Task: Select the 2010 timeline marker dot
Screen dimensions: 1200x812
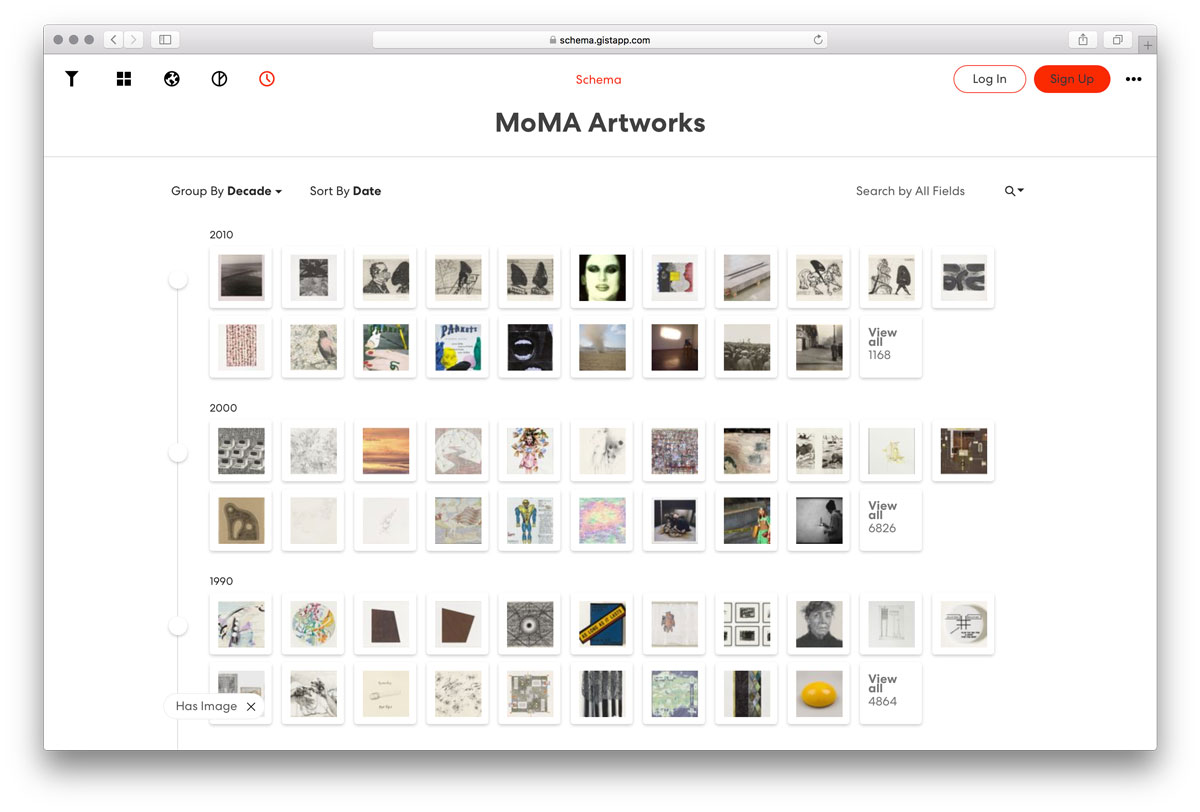Action: 178,280
